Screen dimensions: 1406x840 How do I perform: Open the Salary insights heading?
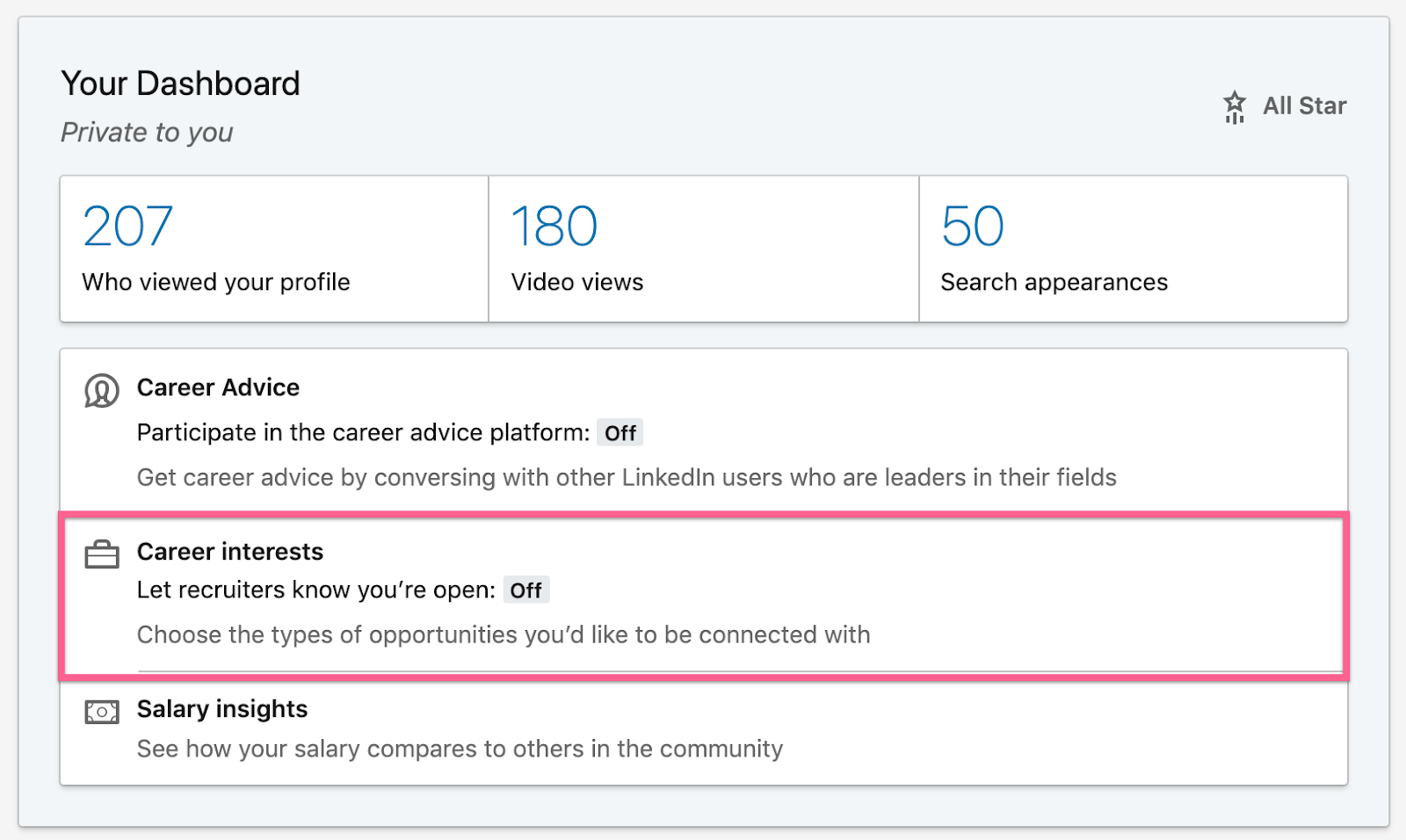[222, 709]
